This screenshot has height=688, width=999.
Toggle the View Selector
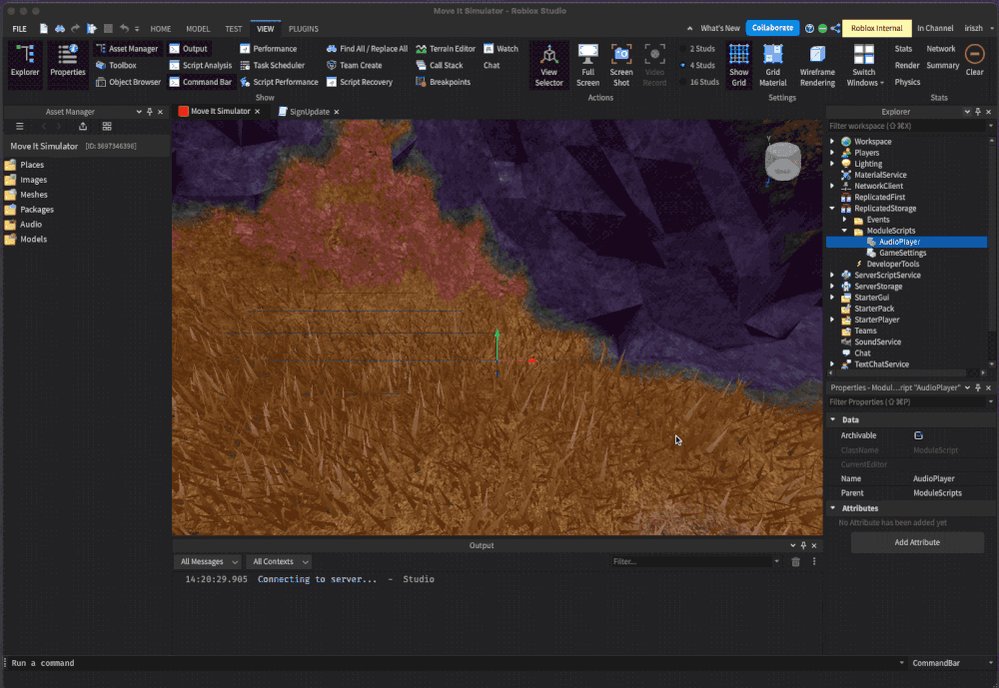click(x=549, y=65)
